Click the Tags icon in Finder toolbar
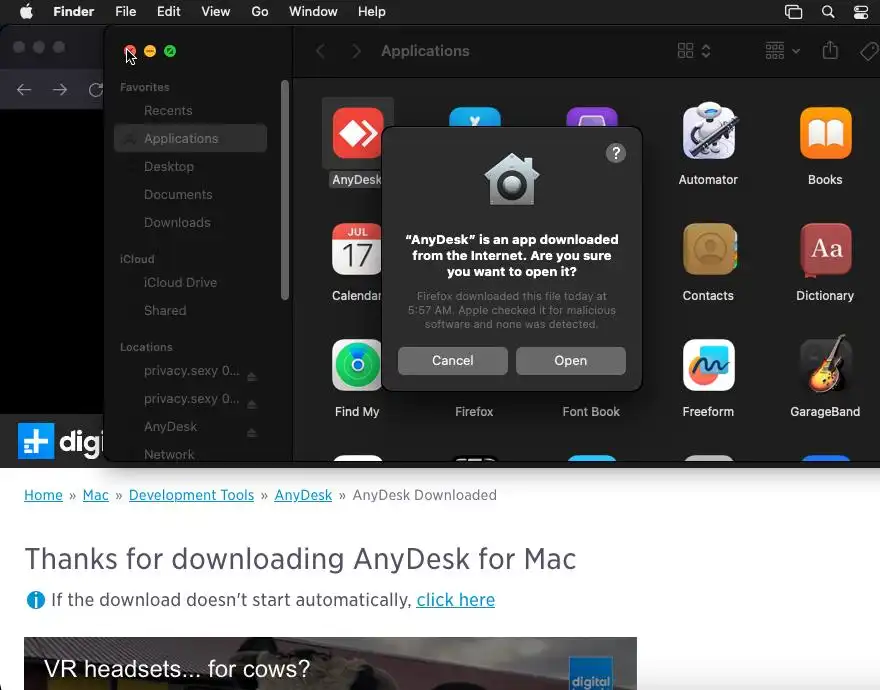This screenshot has width=880, height=690. tap(869, 51)
